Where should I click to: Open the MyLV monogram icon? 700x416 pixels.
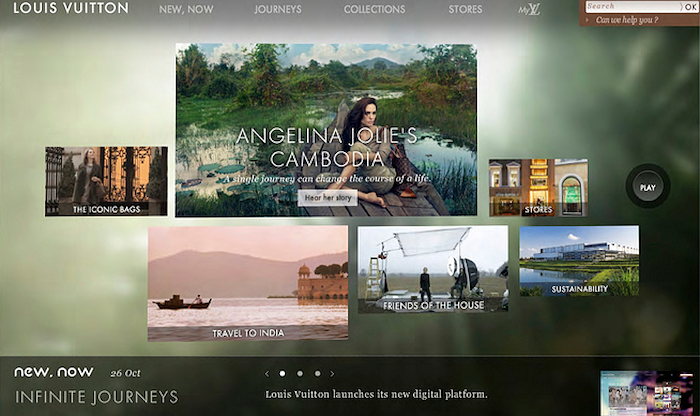(x=529, y=9)
